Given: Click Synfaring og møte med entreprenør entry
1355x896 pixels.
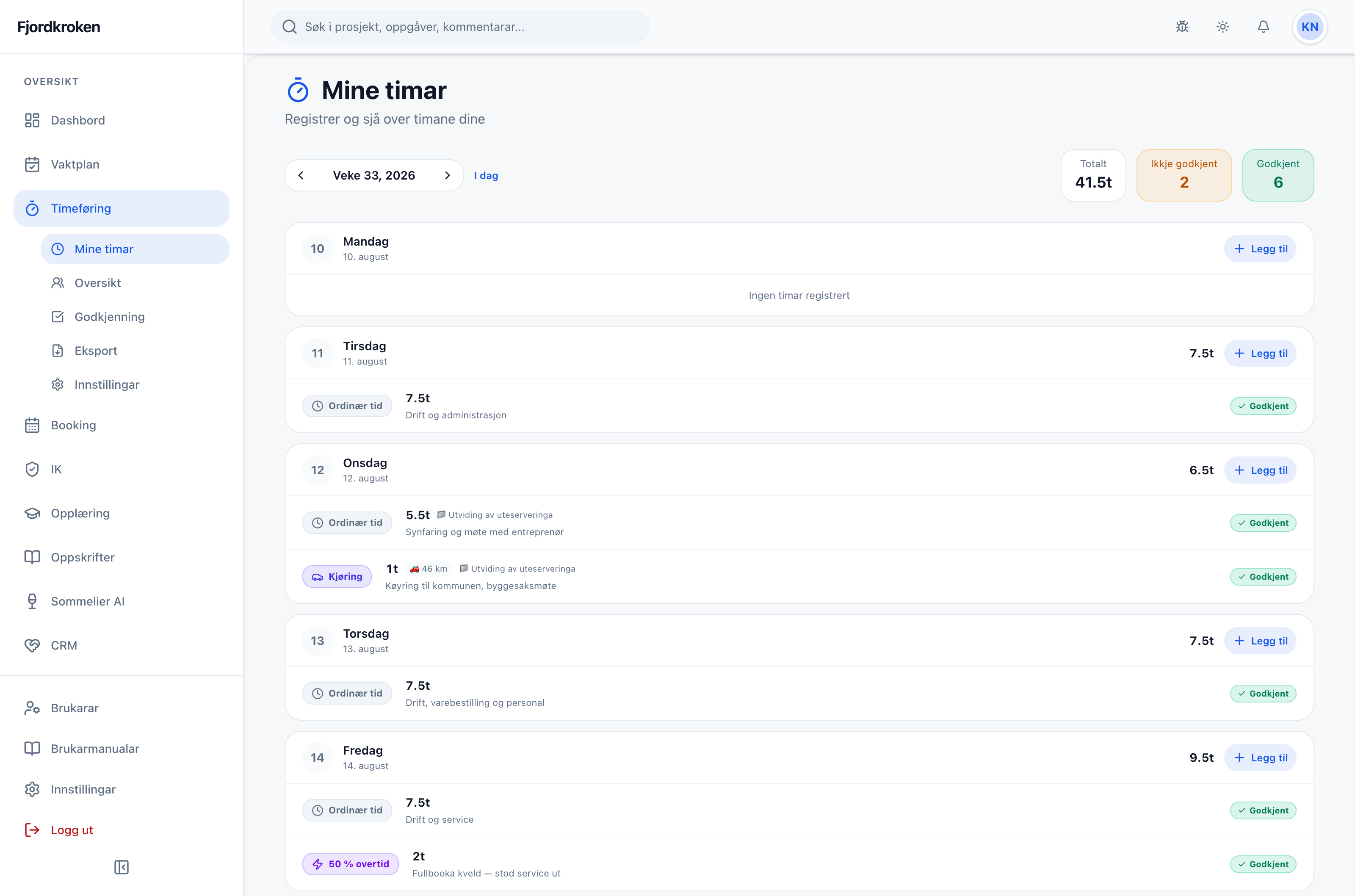Looking at the screenshot, I should pyautogui.click(x=799, y=523).
